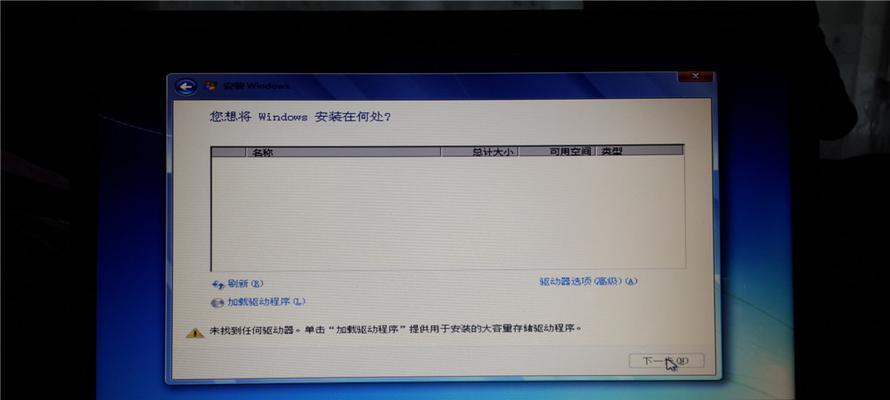
Task: Click the refresh icon beside 刷新(R)
Action: [217, 284]
